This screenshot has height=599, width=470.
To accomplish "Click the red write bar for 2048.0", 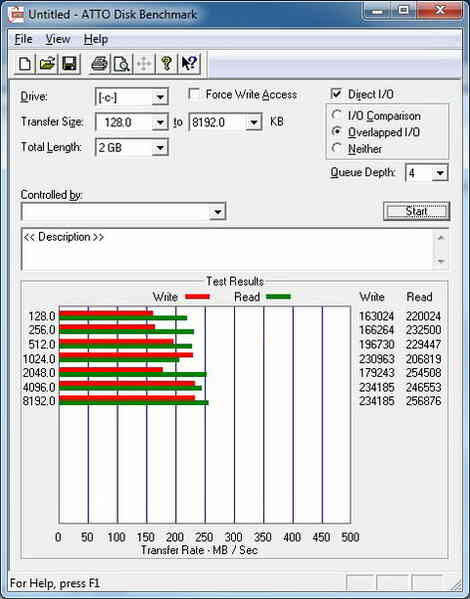I will pyautogui.click(x=111, y=370).
